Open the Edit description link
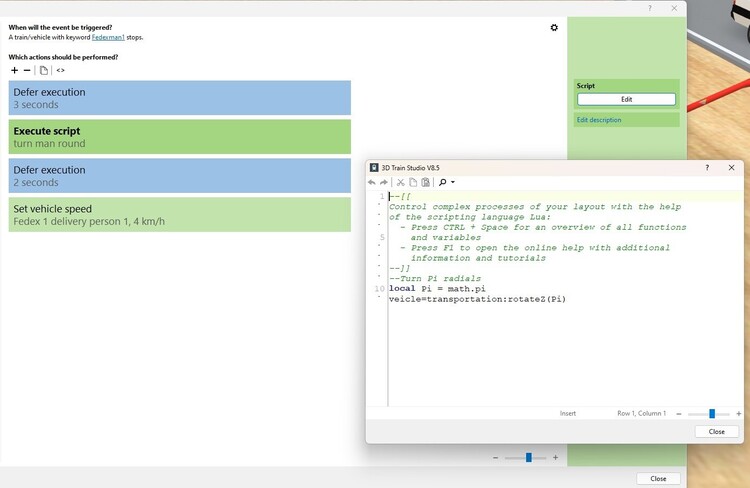This screenshot has width=750, height=488. coord(598,120)
